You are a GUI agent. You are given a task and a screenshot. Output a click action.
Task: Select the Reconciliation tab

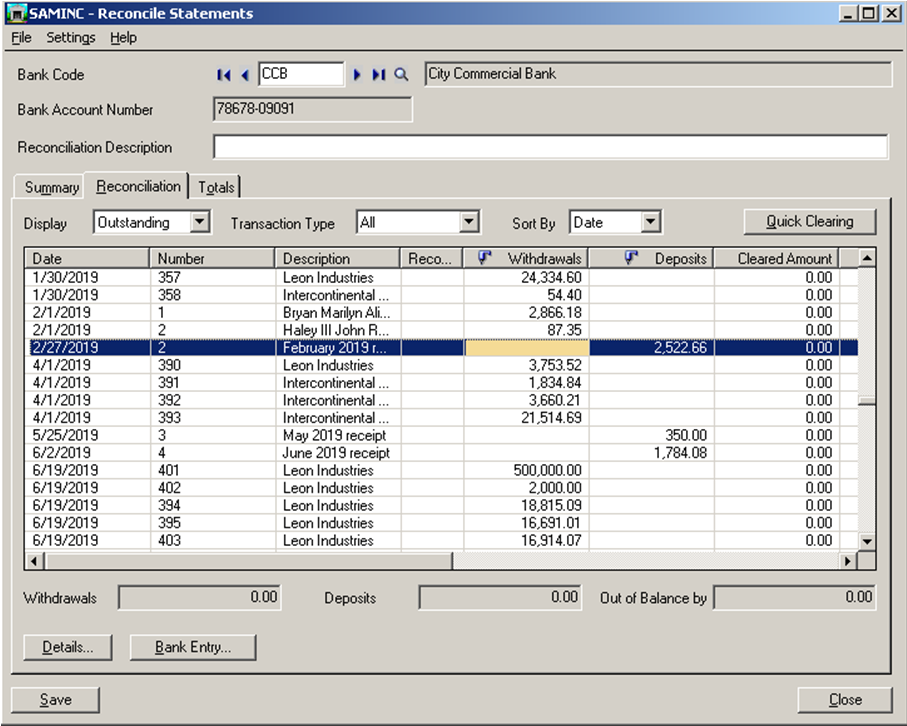[138, 186]
